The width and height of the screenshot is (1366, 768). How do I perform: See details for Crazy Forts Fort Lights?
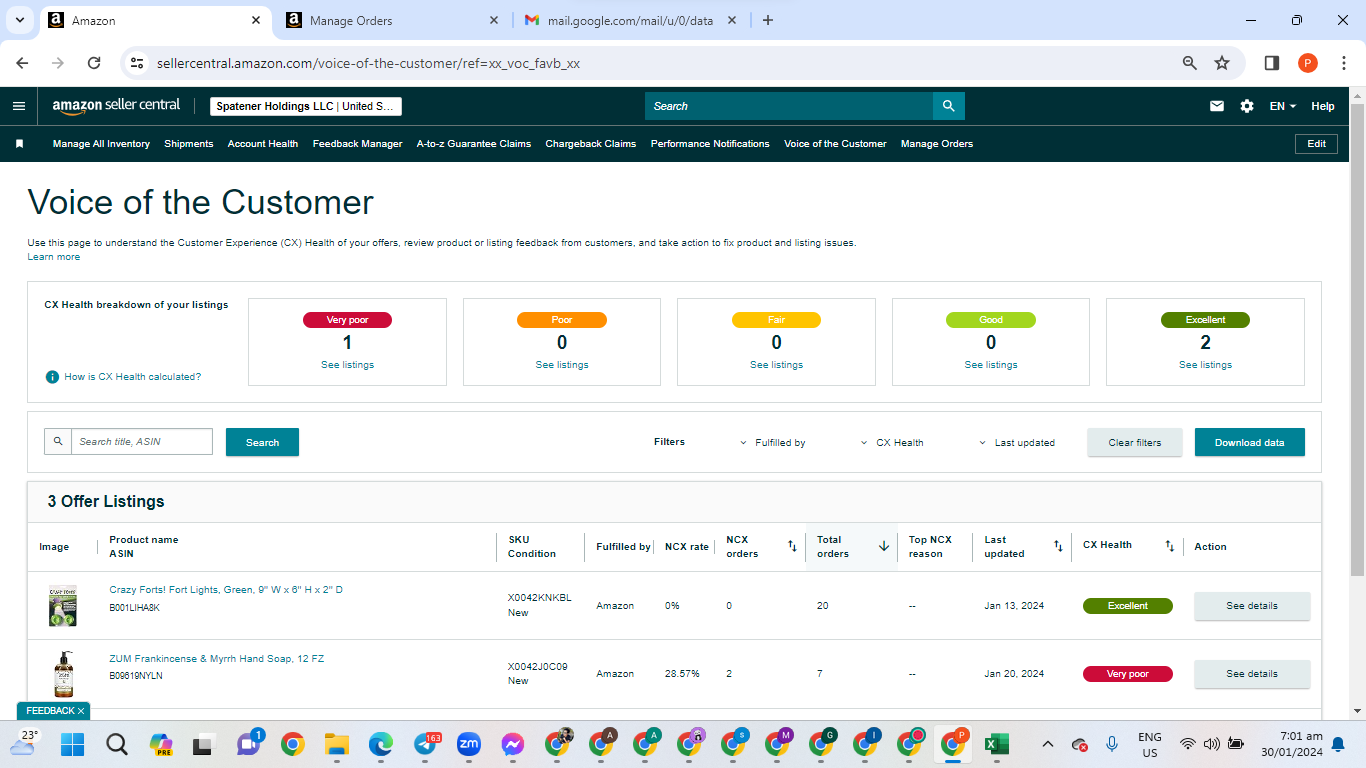tap(1252, 606)
